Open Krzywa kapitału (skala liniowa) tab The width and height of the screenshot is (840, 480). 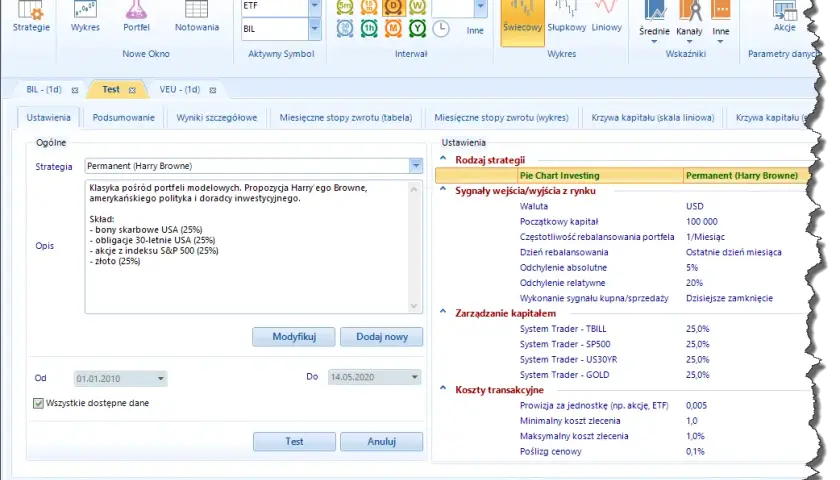[x=652, y=117]
